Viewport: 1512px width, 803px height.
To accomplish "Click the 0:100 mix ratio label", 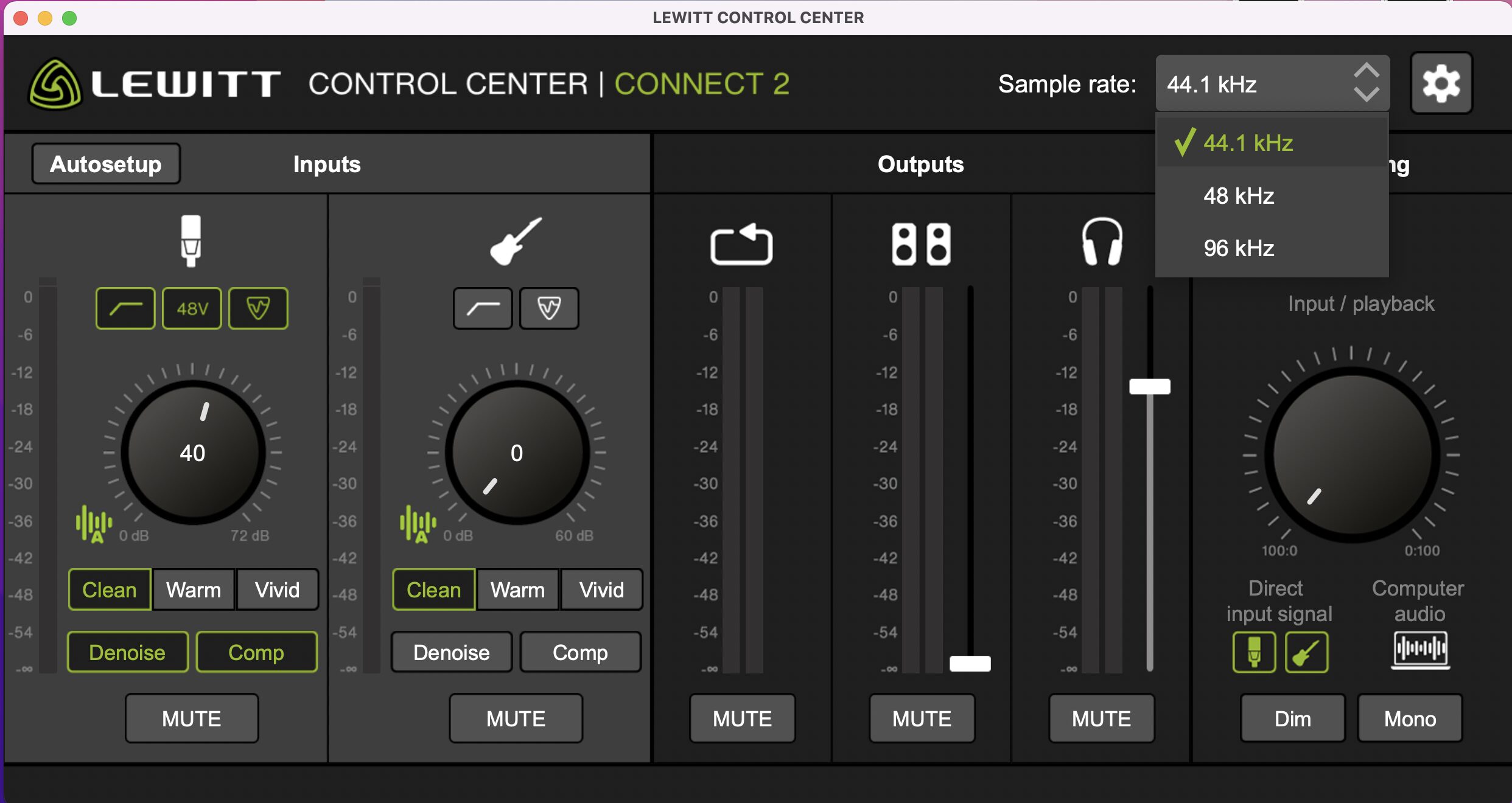I will [1422, 551].
